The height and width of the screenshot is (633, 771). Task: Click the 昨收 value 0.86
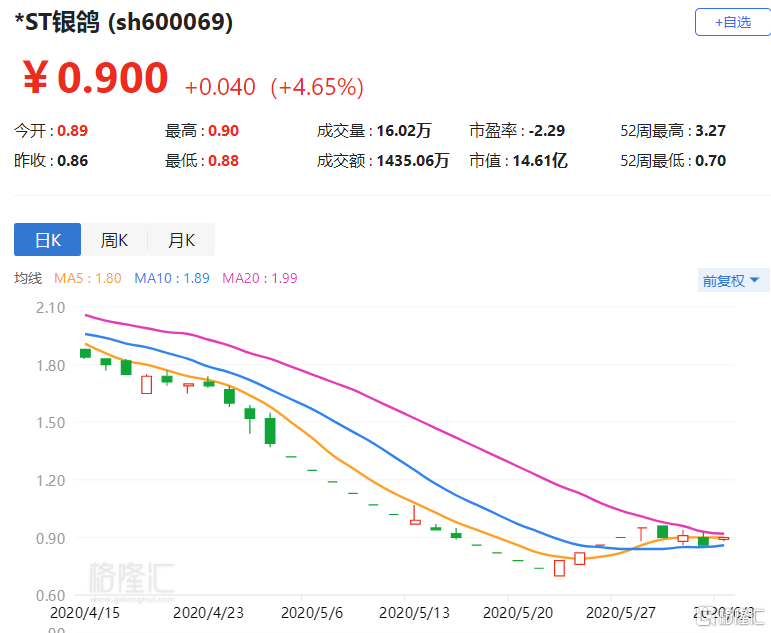pyautogui.click(x=72, y=161)
